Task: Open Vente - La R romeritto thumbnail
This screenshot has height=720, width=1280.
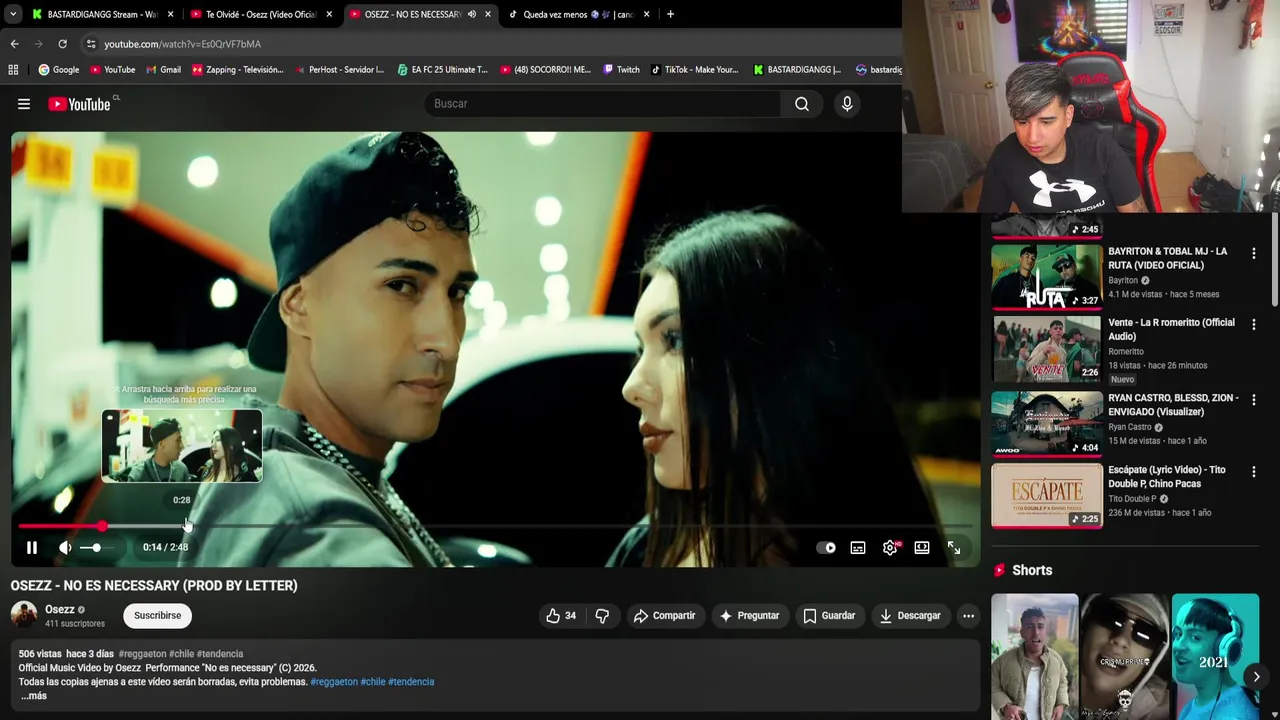Action: [1046, 349]
